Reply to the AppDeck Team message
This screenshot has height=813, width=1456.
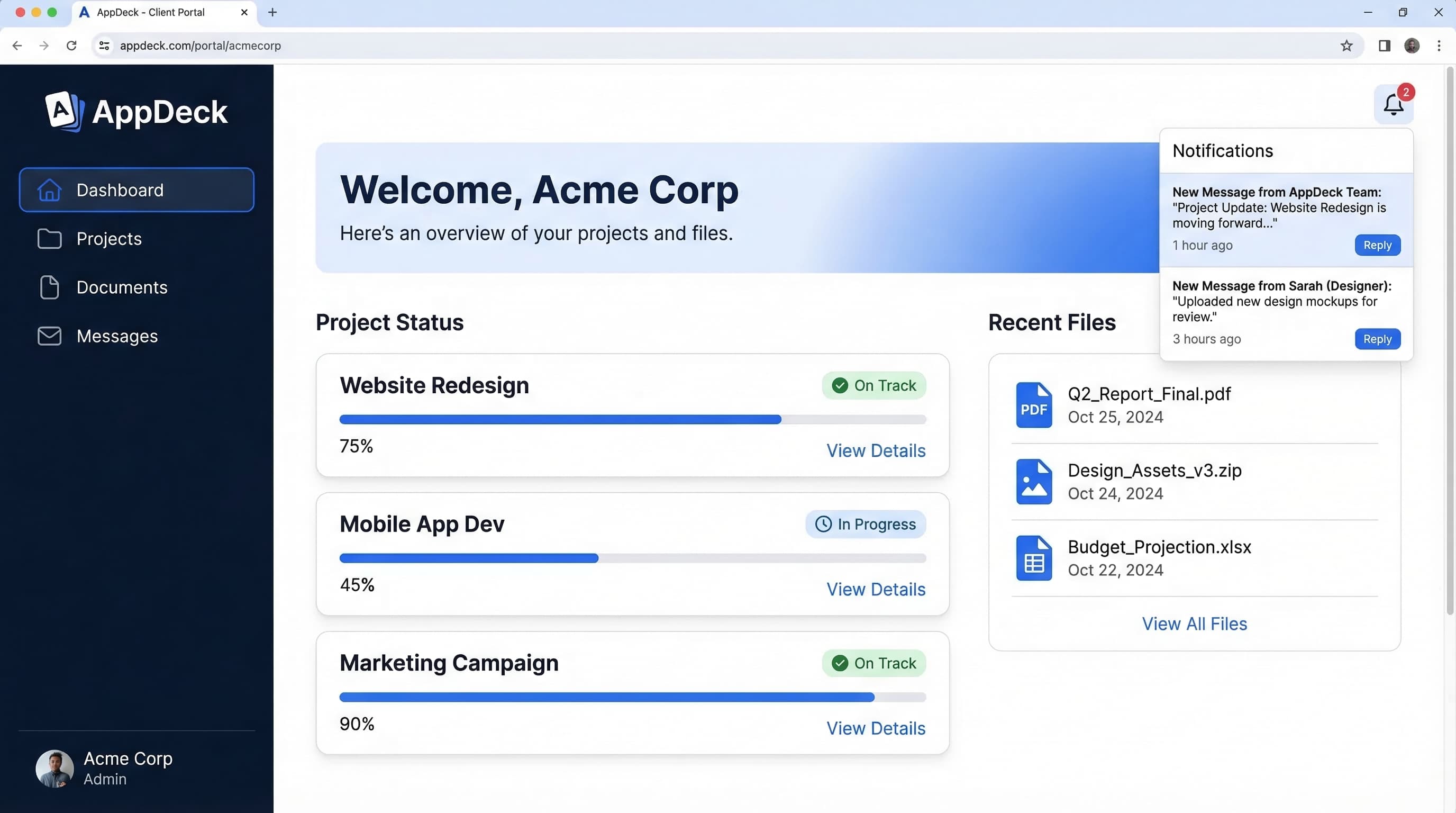pos(1378,245)
